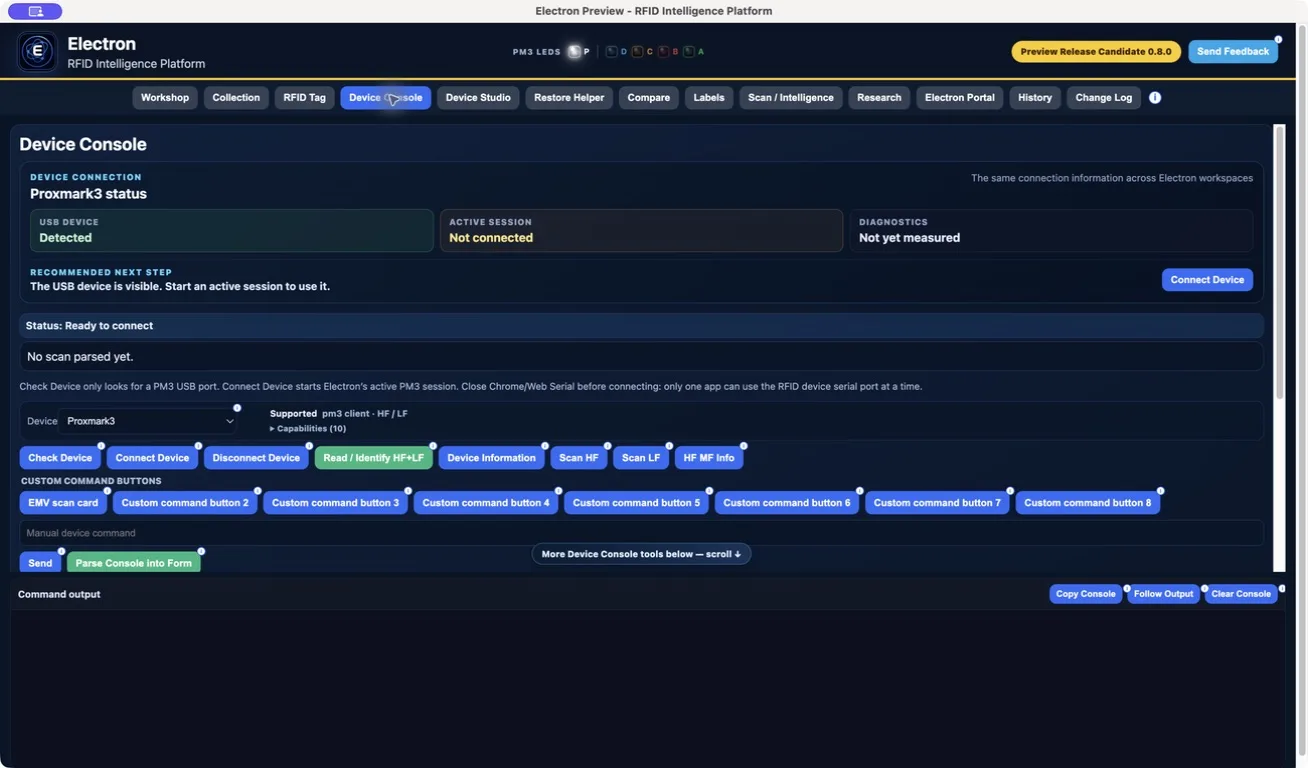Click the info badge on Disconnect Device
This screenshot has height=768, width=1308.
[309, 446]
